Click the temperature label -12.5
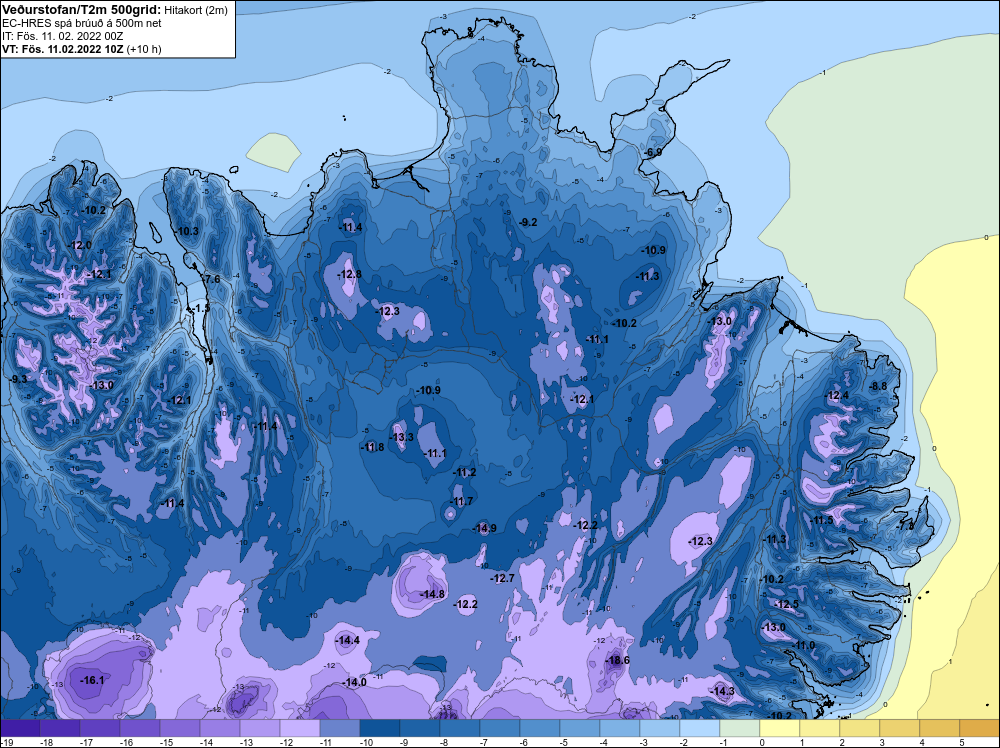 pyautogui.click(x=787, y=605)
